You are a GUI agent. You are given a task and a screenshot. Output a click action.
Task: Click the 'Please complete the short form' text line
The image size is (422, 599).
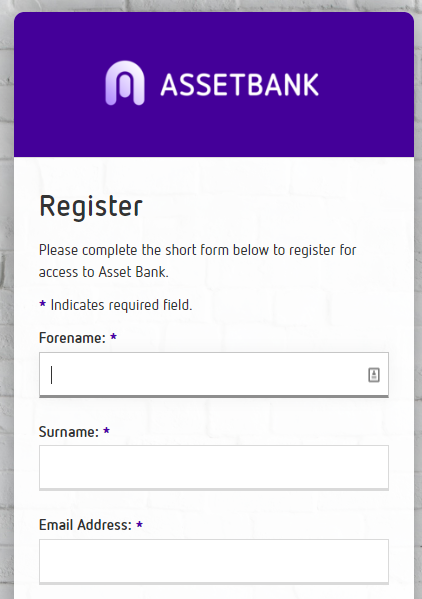coord(197,250)
